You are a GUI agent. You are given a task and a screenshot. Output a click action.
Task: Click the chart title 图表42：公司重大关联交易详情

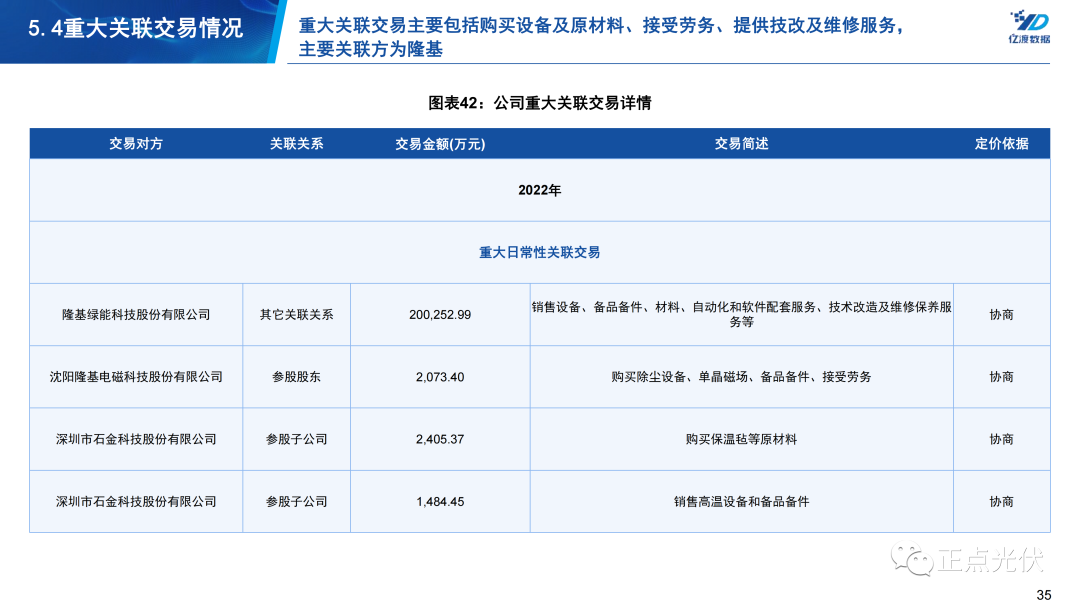[x=539, y=103]
